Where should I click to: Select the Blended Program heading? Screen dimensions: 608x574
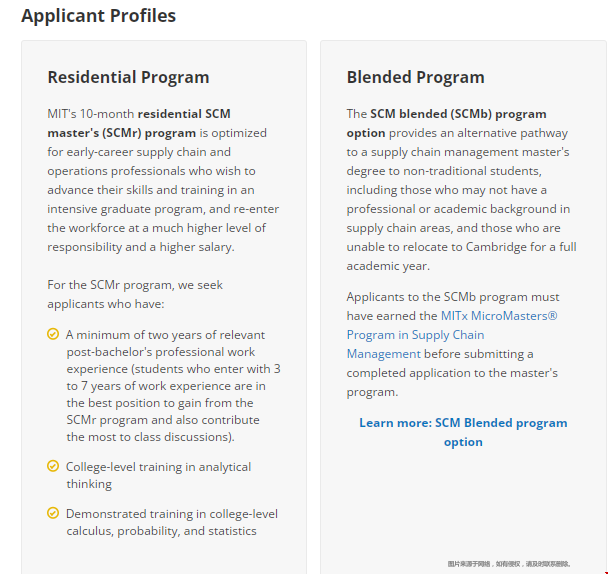pyautogui.click(x=415, y=77)
